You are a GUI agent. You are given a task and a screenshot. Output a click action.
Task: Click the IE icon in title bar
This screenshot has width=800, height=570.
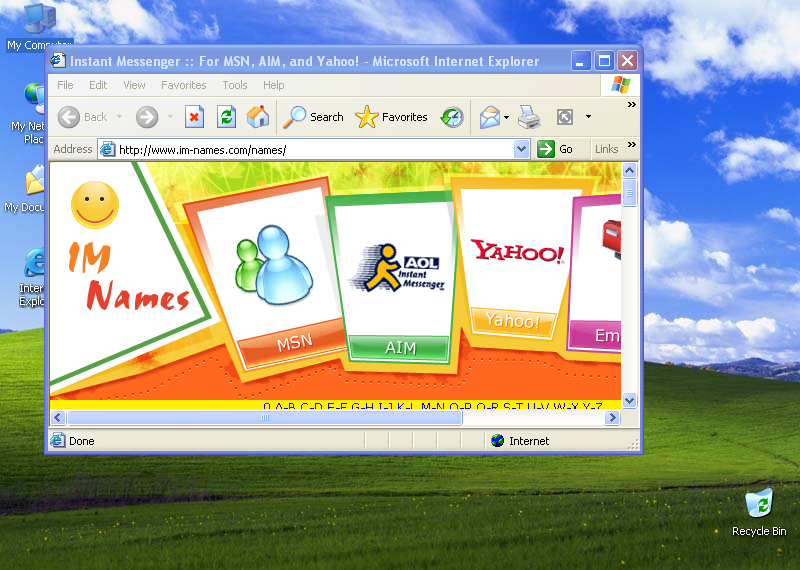[58, 61]
